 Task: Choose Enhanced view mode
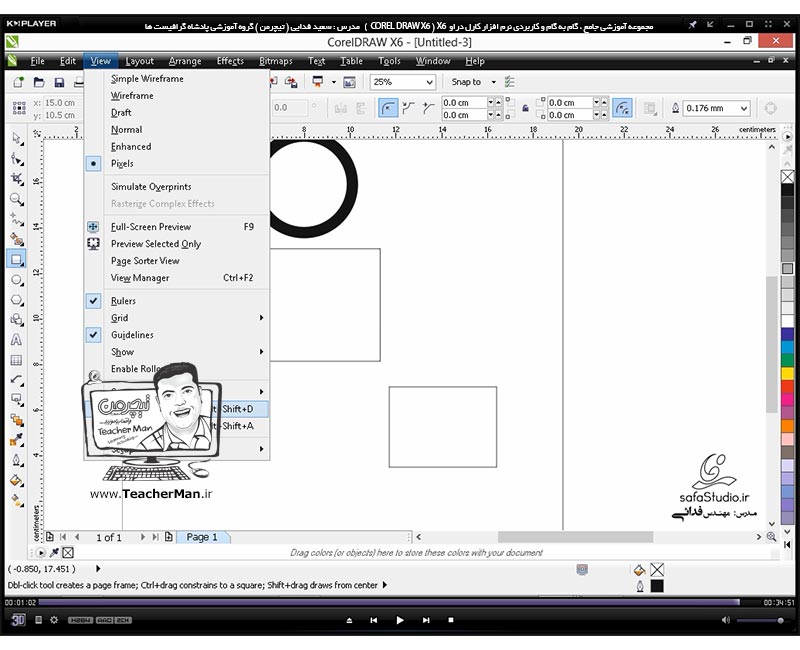177,147
